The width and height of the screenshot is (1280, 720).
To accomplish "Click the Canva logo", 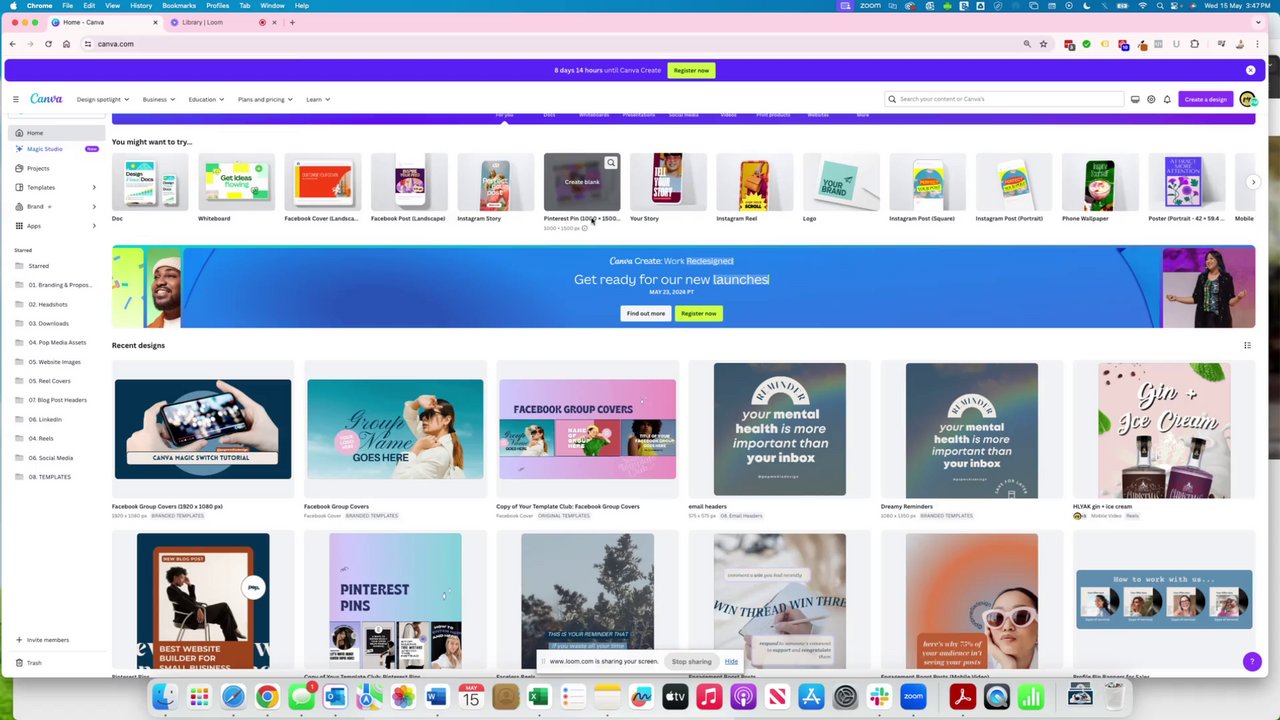I will [46, 99].
